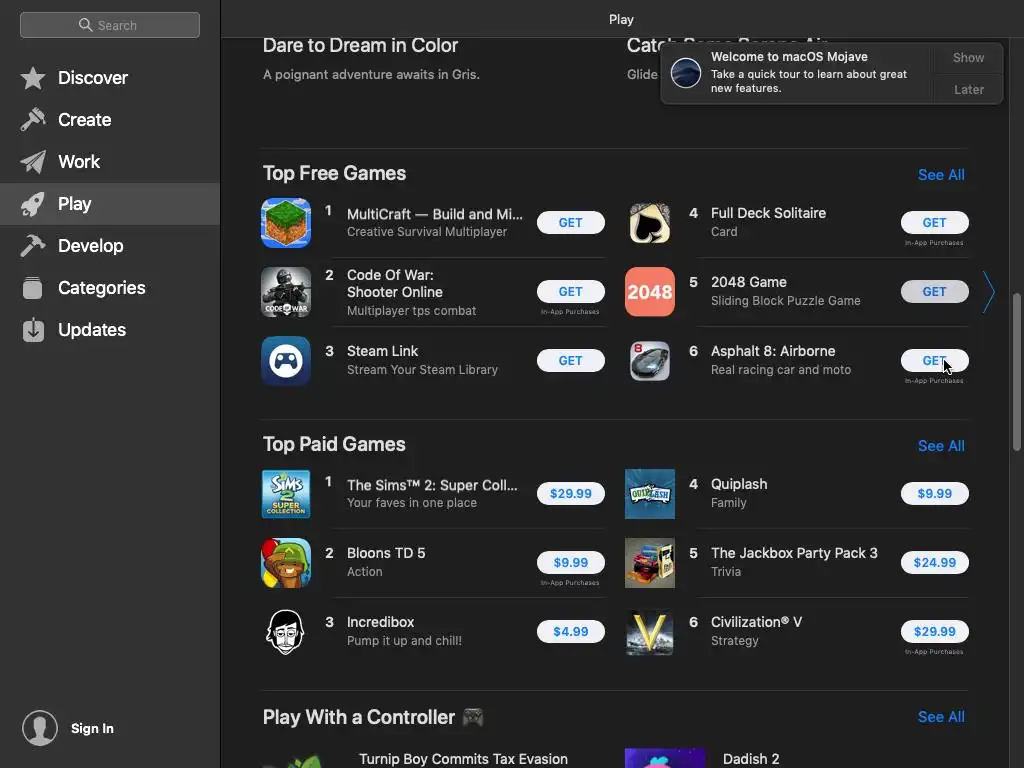Click the Work paper plane icon
This screenshot has height=768, width=1024.
33,162
